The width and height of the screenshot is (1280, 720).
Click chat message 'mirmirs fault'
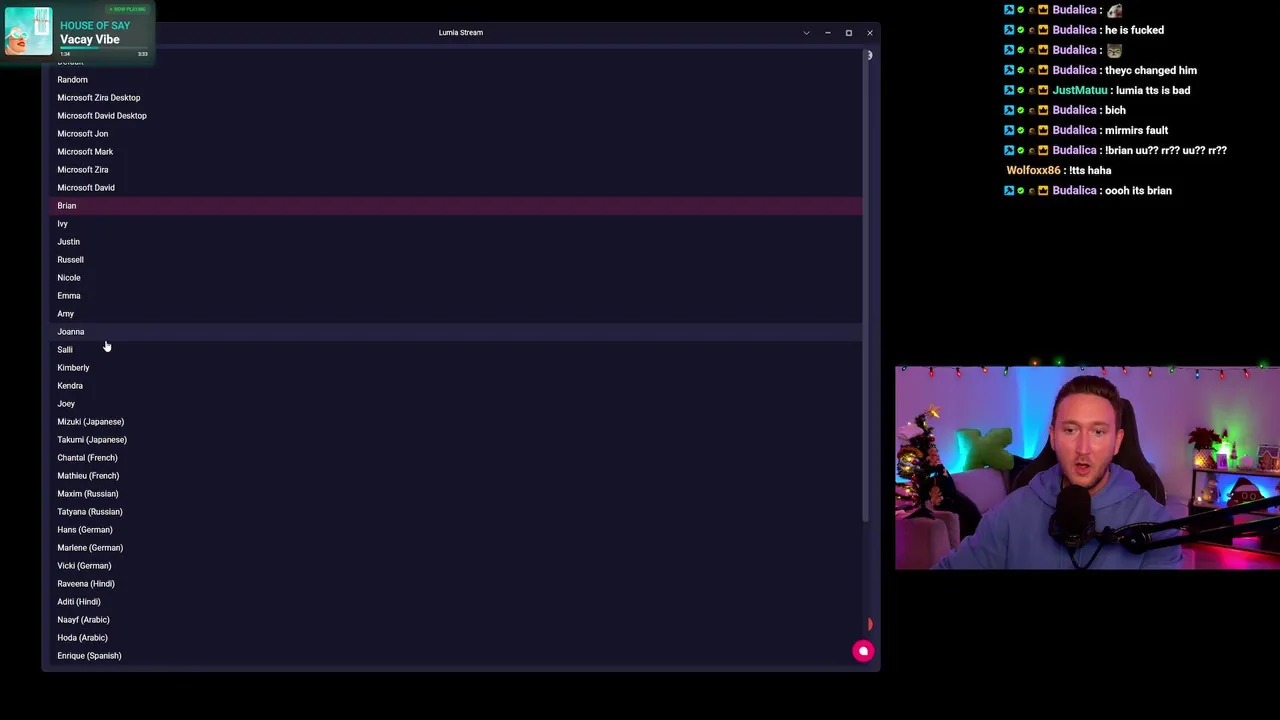1136,130
